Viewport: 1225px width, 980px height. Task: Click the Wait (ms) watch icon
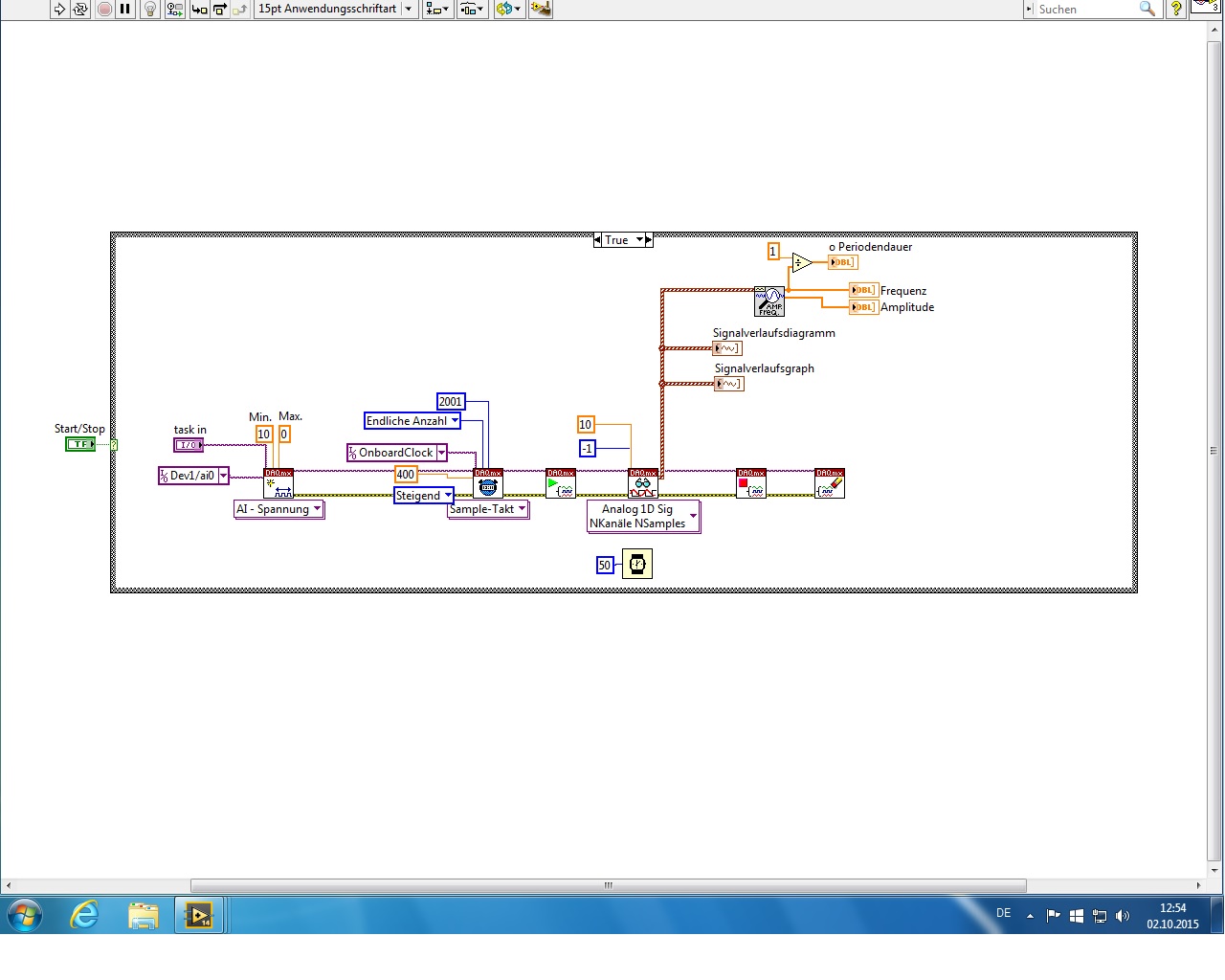tap(637, 564)
